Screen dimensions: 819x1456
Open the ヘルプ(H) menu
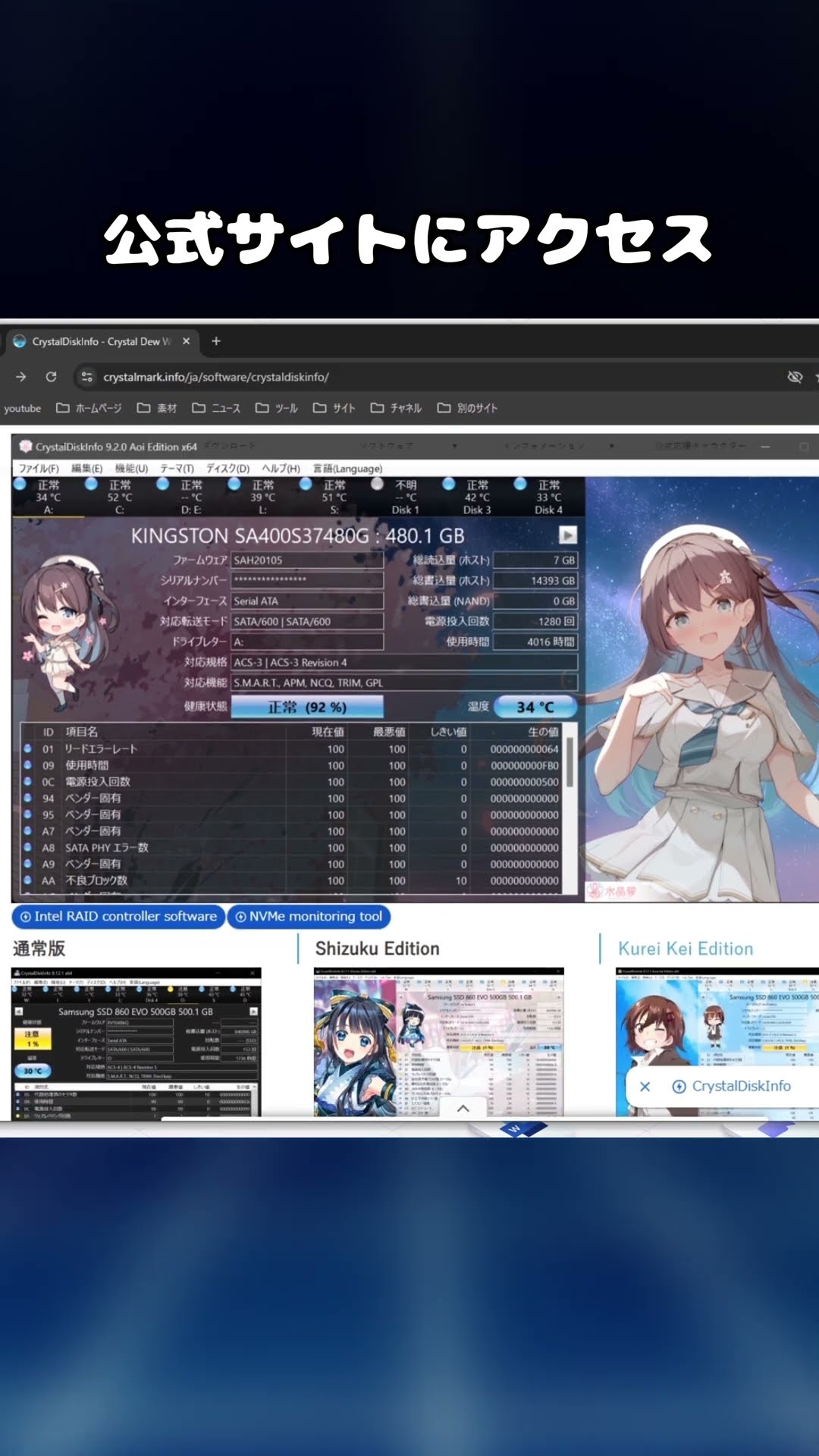[281, 469]
